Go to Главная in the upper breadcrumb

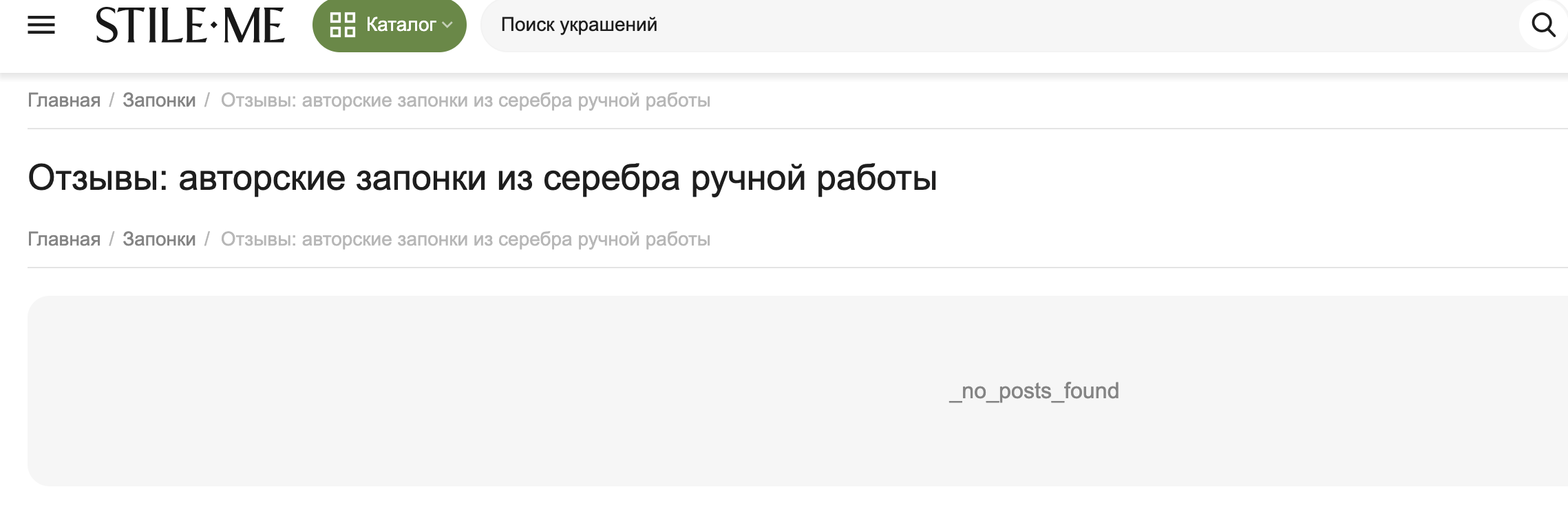(64, 100)
